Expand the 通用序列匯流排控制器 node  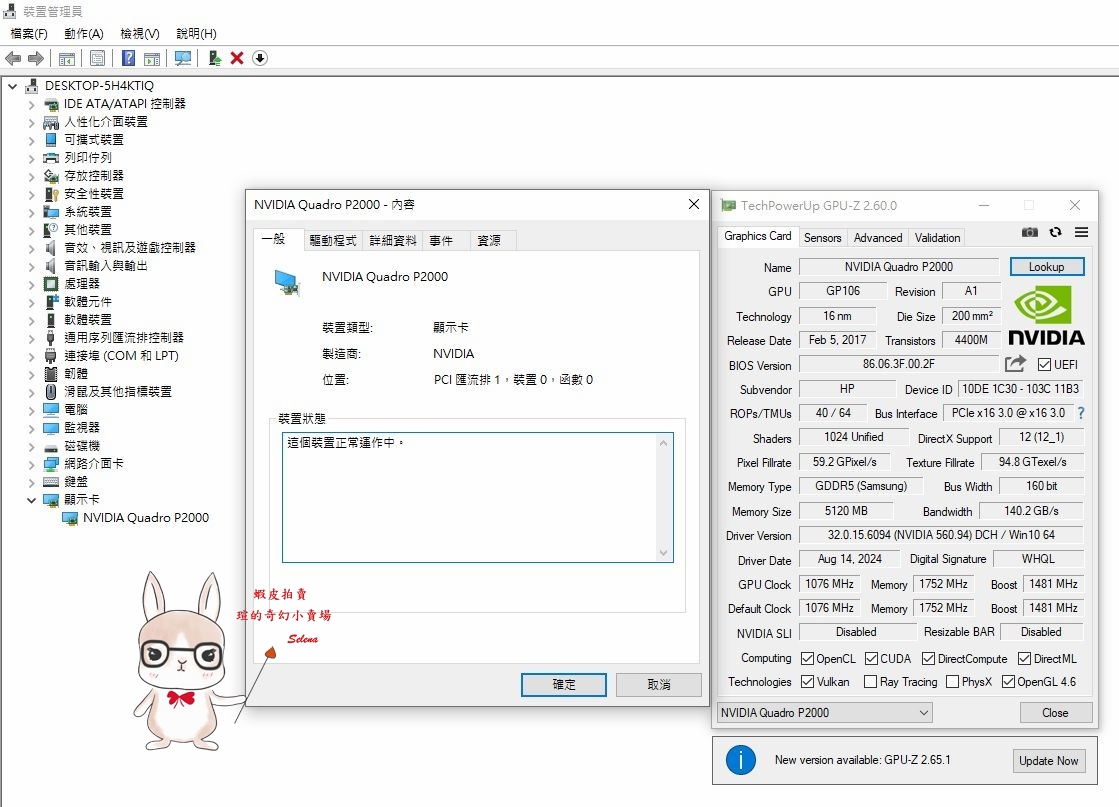31,338
